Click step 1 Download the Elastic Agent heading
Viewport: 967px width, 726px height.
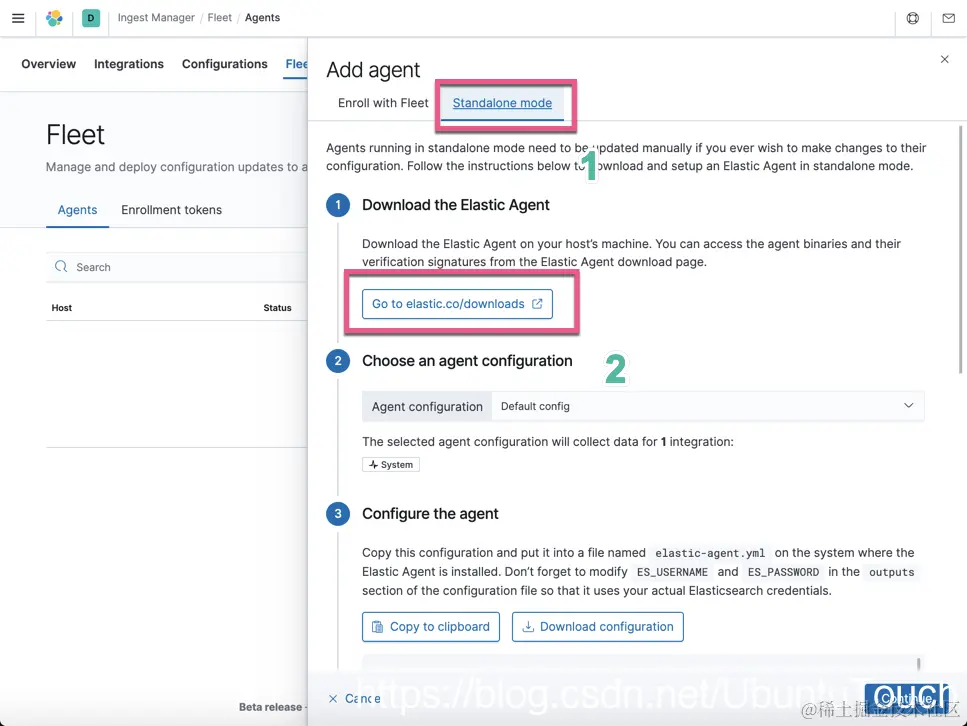tap(456, 205)
